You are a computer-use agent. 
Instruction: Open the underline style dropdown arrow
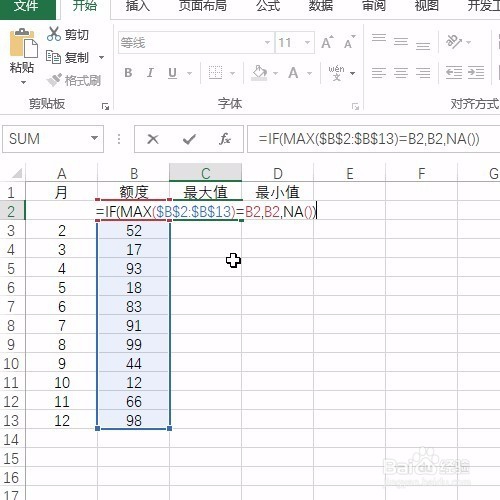tap(189, 73)
